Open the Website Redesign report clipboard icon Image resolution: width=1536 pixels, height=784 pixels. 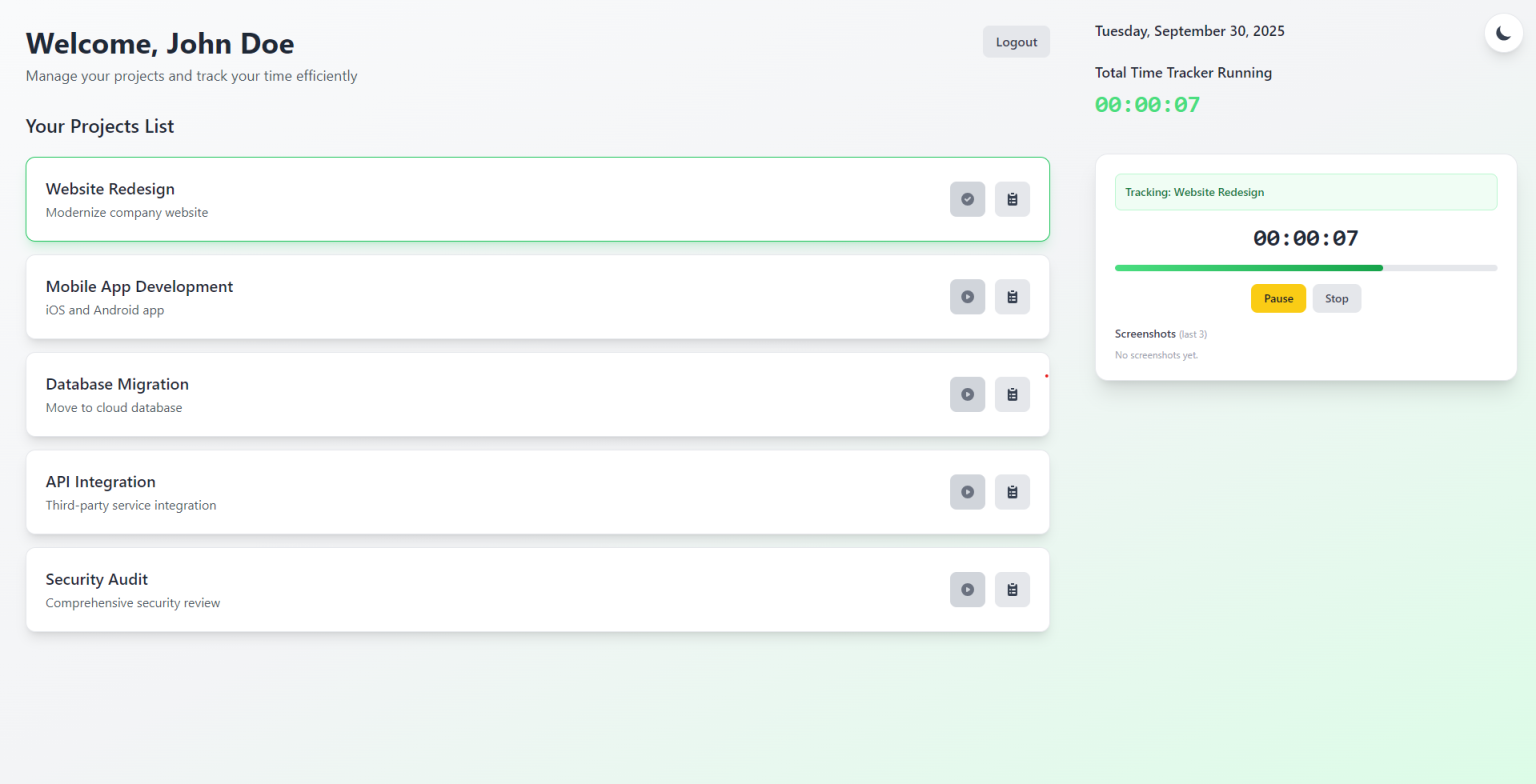(1011, 199)
